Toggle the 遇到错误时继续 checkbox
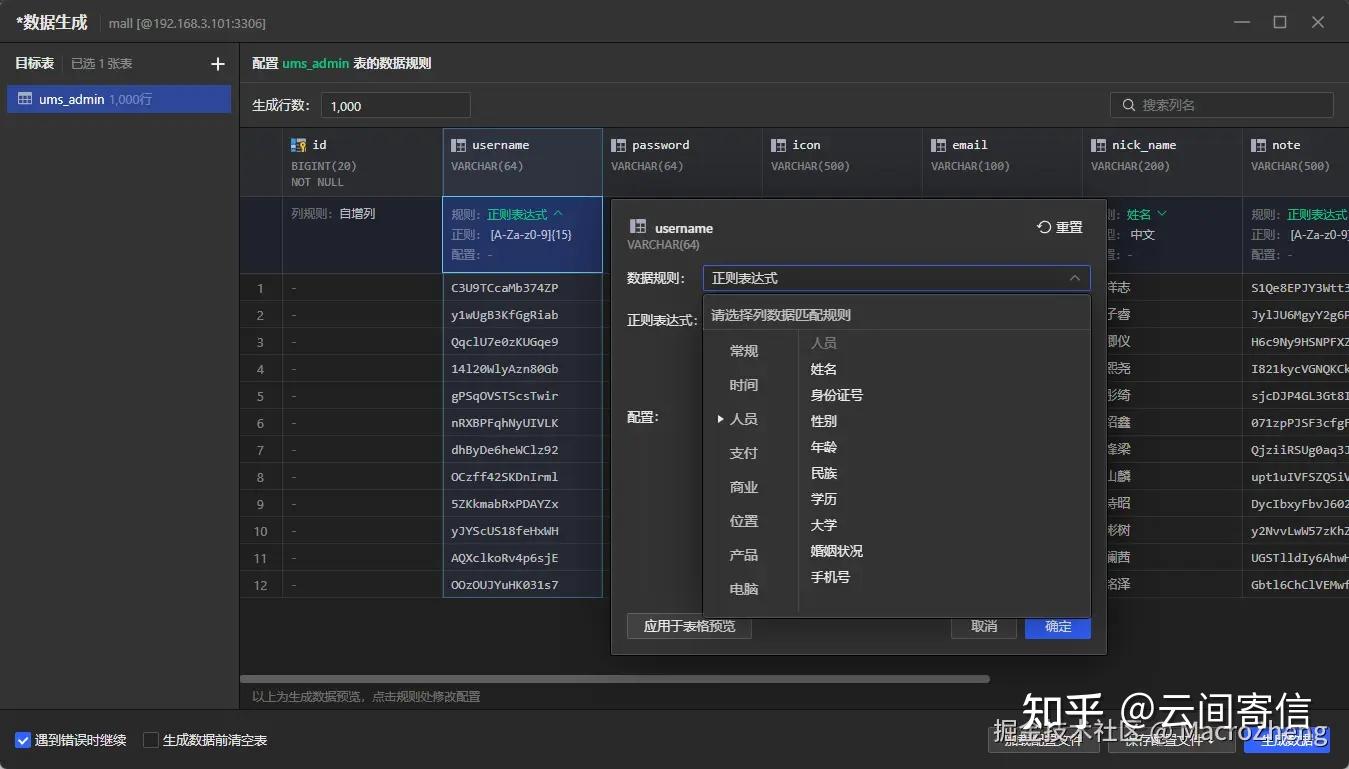Image resolution: width=1349 pixels, height=769 pixels. pyautogui.click(x=23, y=740)
